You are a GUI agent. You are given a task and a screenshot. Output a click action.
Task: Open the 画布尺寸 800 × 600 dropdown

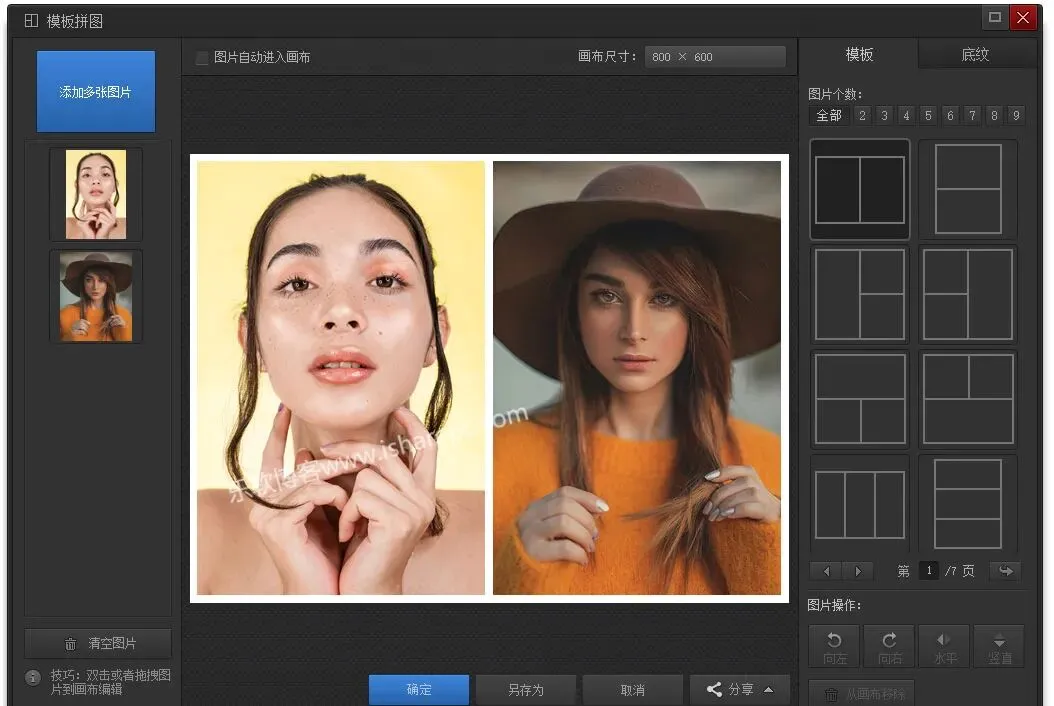[715, 57]
